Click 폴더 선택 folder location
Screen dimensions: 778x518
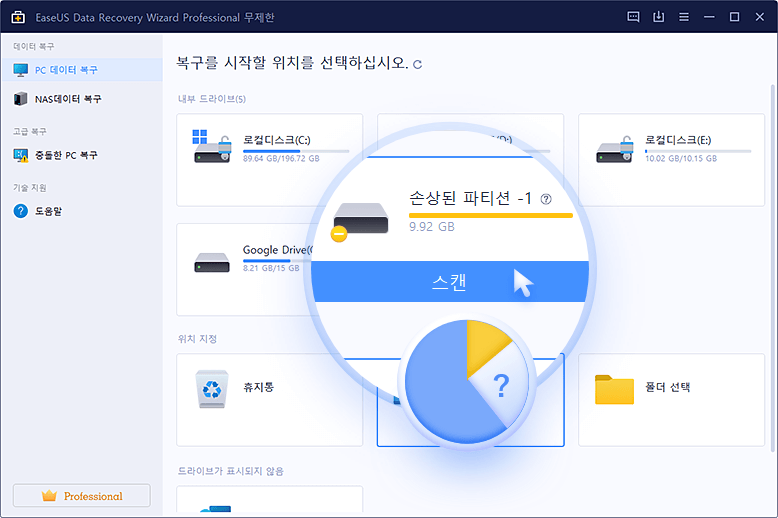pyautogui.click(x=671, y=388)
